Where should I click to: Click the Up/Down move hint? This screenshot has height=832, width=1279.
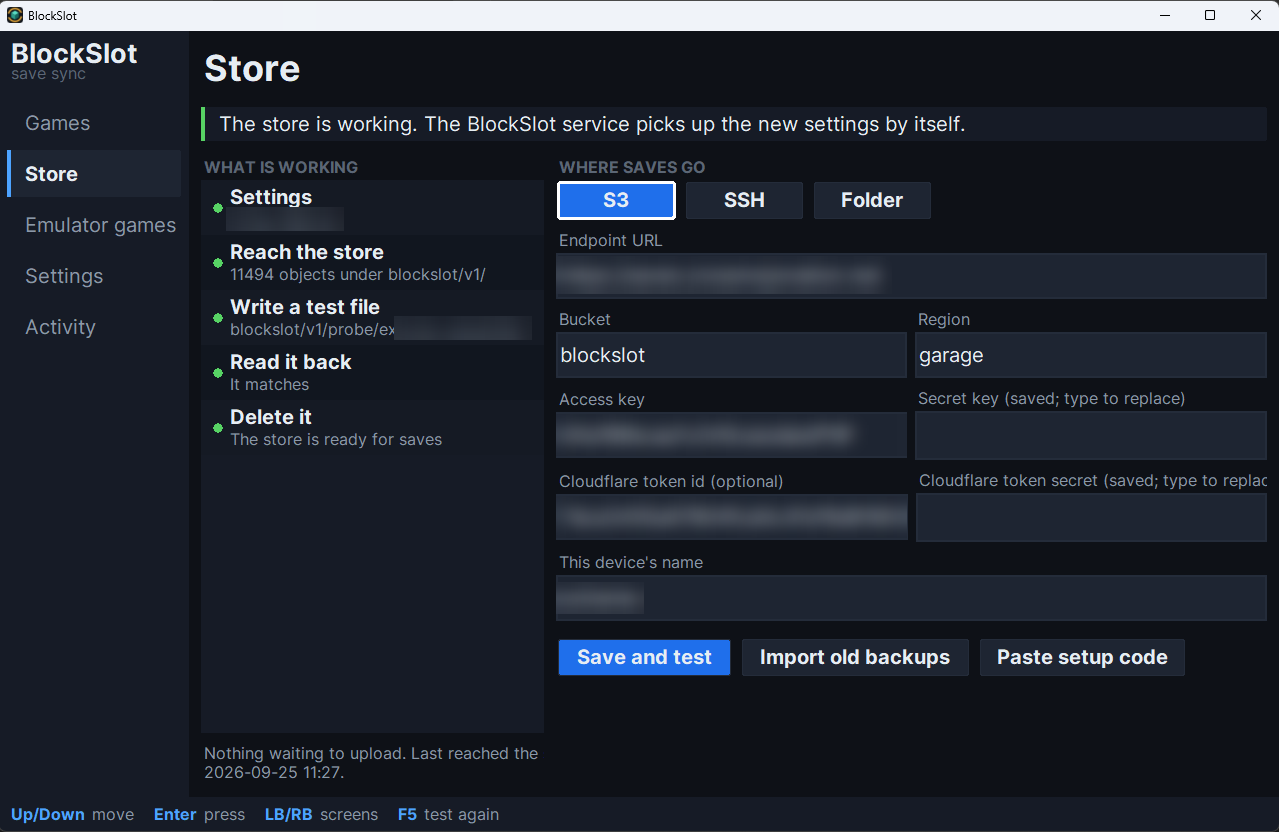click(x=72, y=815)
